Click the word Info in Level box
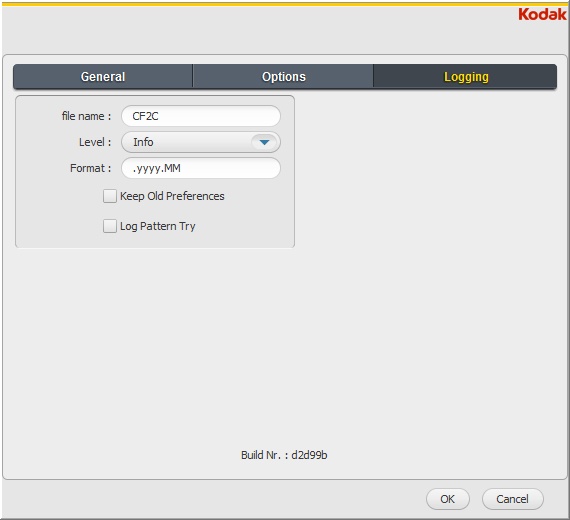 pyautogui.click(x=143, y=142)
